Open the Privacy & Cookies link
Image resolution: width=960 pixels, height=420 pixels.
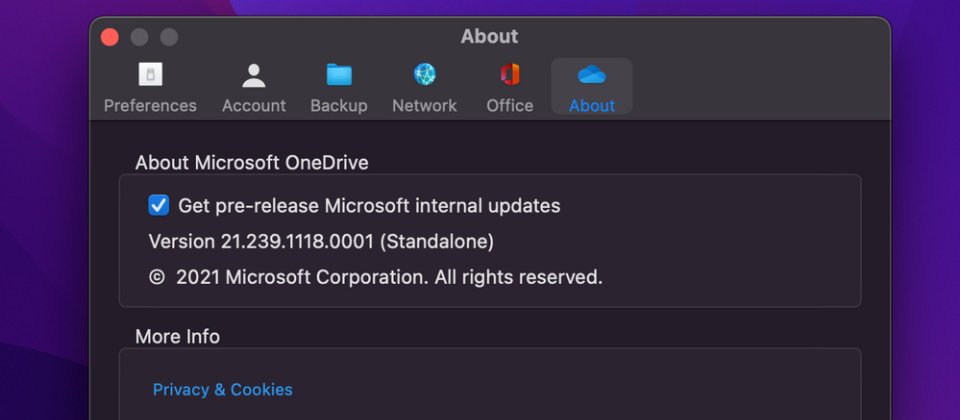pyautogui.click(x=222, y=389)
